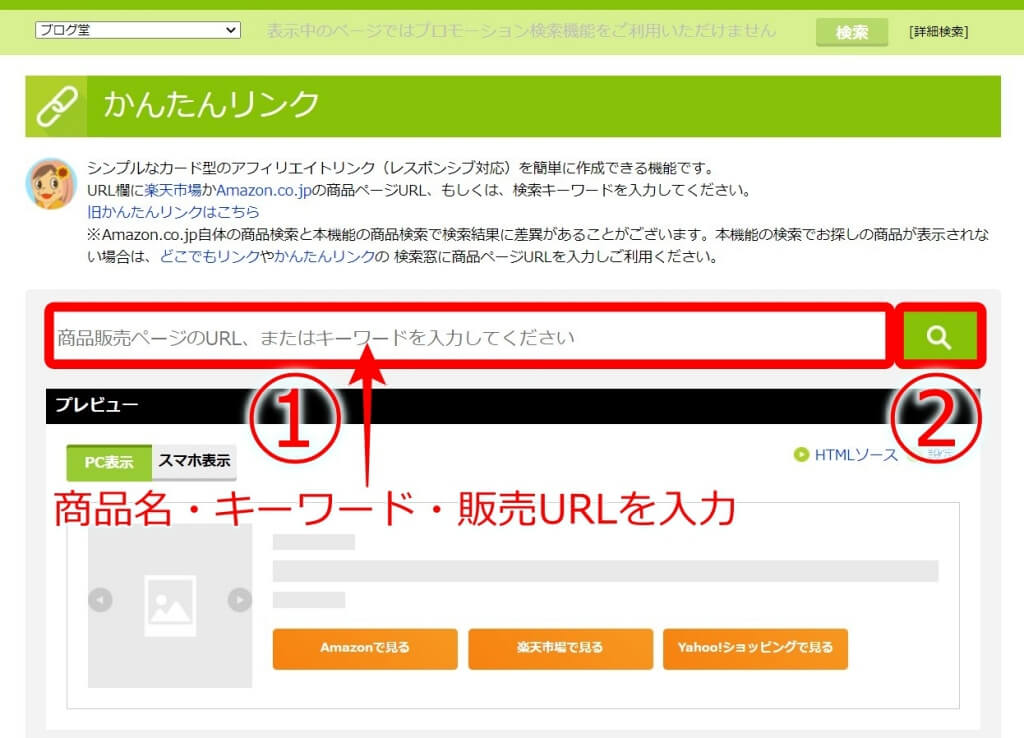Open the Amazon.co.jp link in description

264,190
